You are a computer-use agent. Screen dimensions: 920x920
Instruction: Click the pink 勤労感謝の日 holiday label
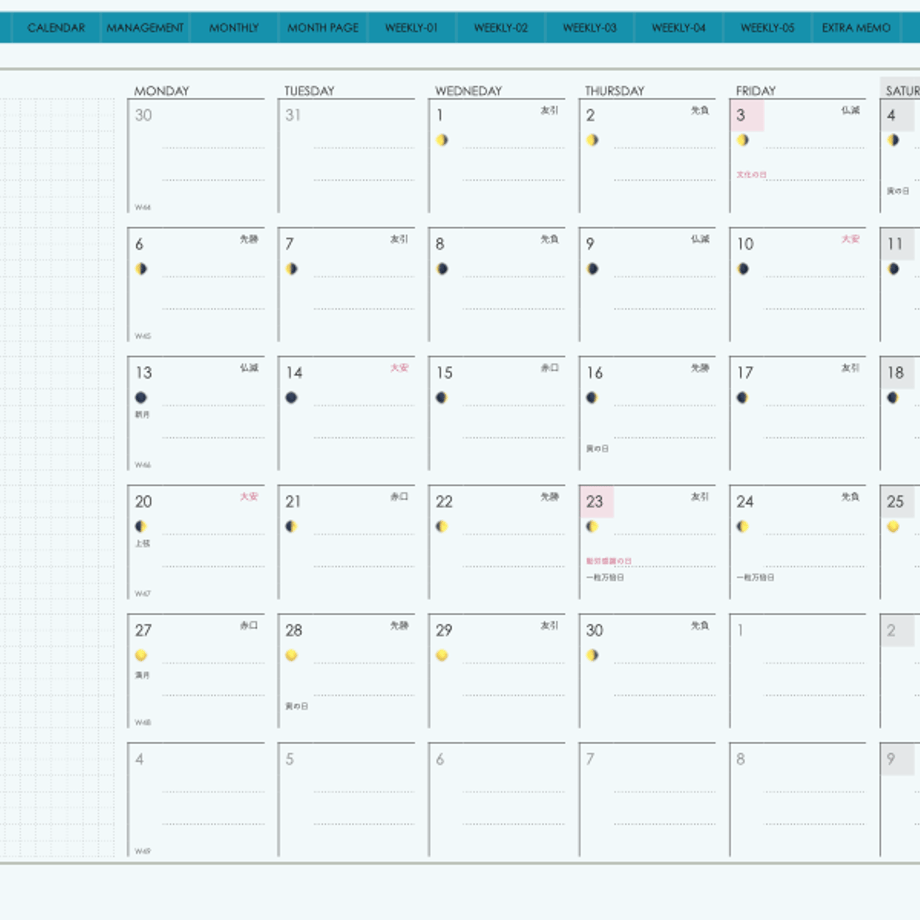[x=609, y=562]
